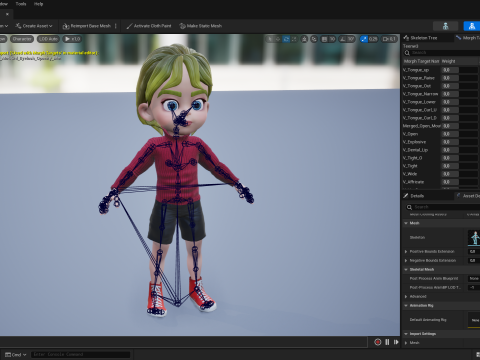The image size is (480, 360).
Task: Select the Scale tool in viewport toolbar
Action: (294, 39)
